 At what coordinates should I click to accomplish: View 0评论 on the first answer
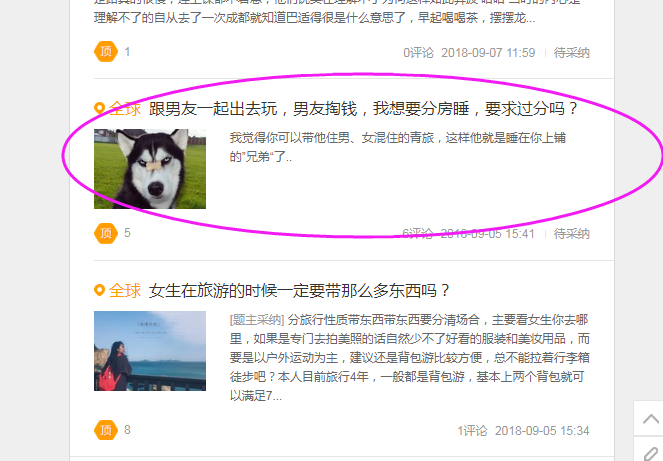418,52
